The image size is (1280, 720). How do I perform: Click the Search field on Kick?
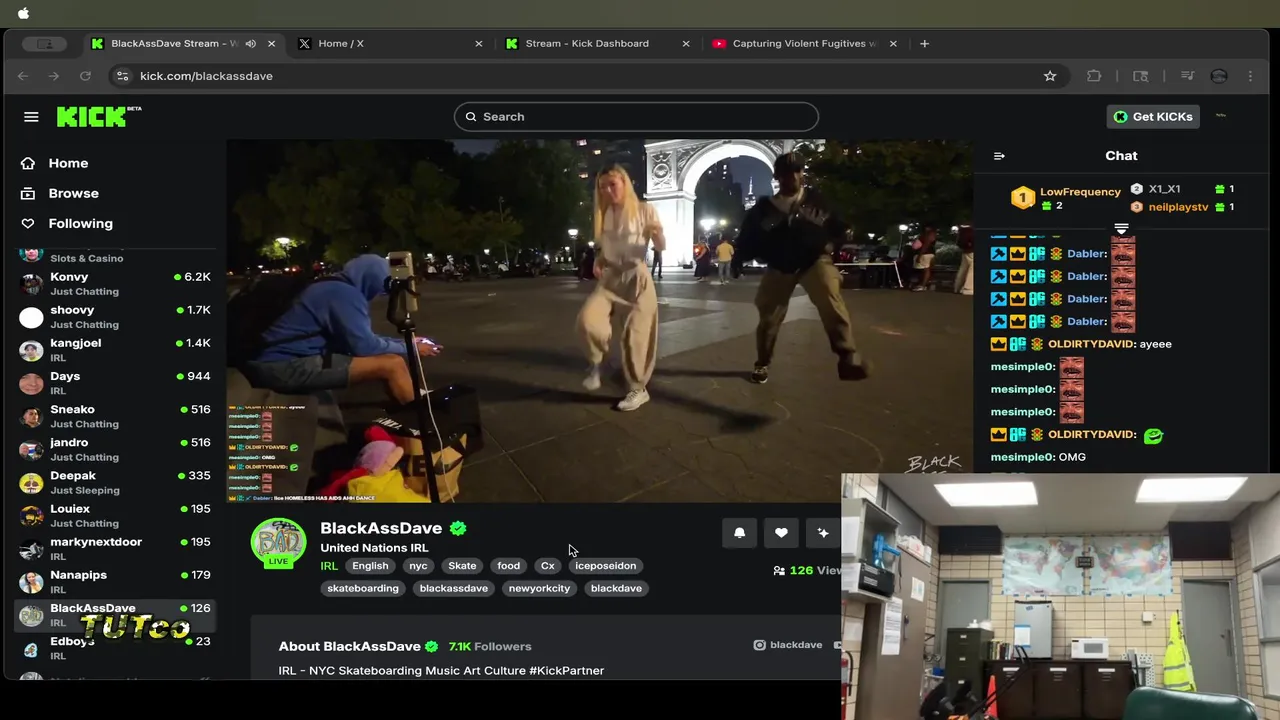(636, 117)
